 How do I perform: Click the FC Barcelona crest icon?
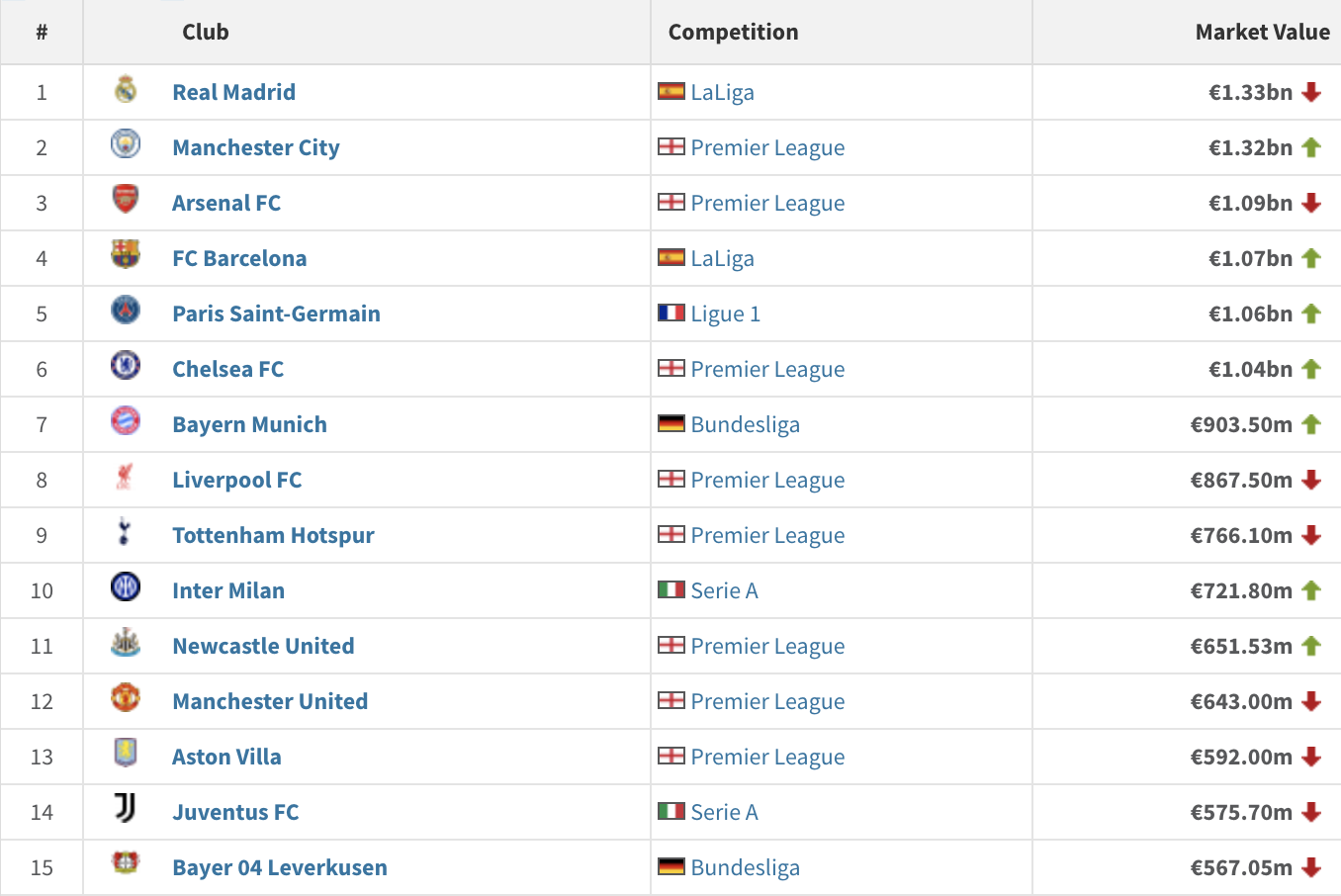click(x=126, y=255)
